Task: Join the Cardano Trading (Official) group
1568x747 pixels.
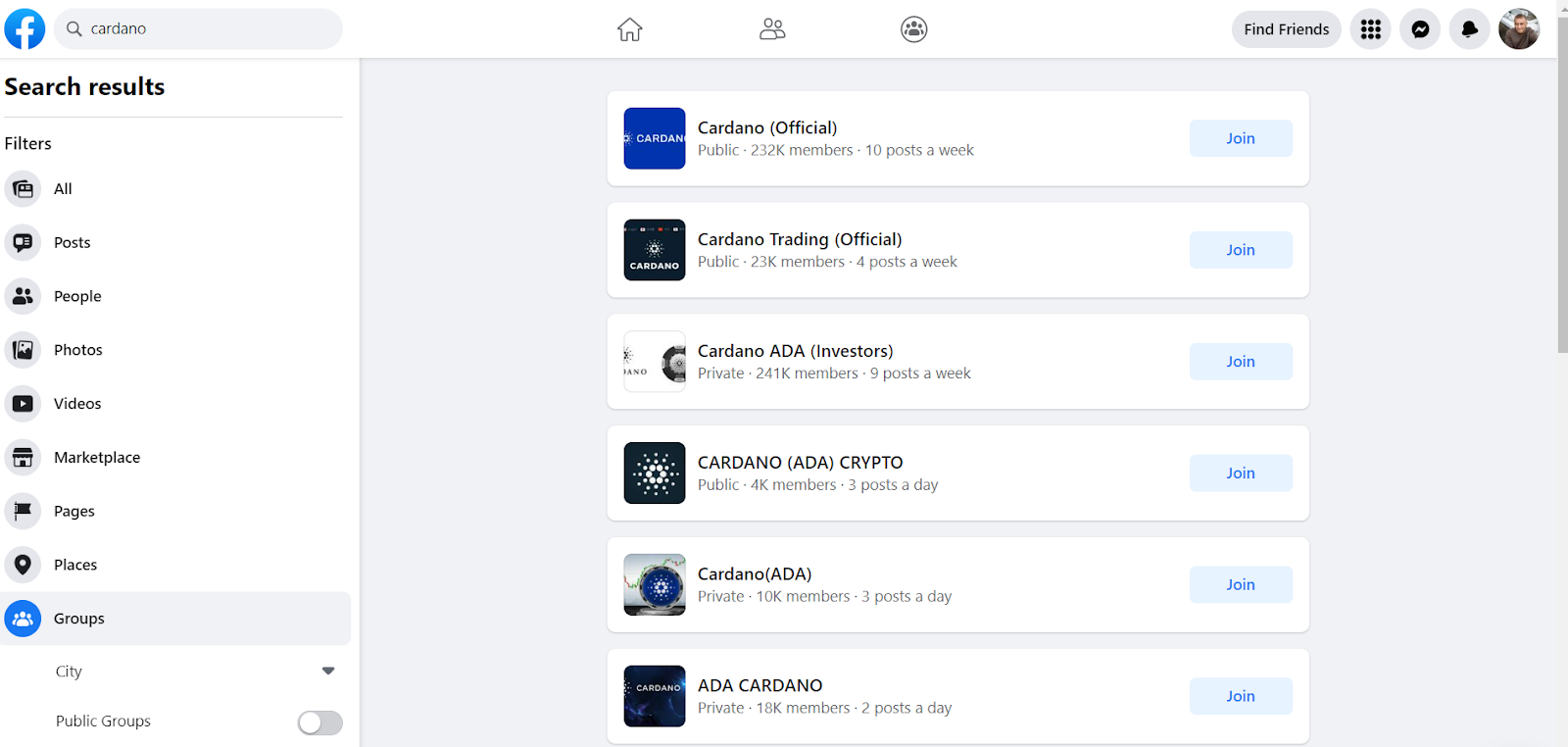Action: [1241, 250]
